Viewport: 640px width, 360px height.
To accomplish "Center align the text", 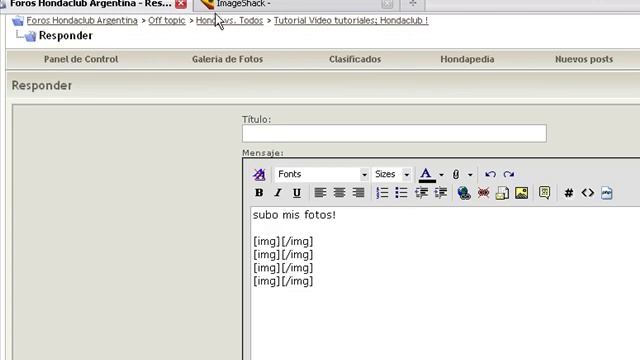I will click(339, 193).
